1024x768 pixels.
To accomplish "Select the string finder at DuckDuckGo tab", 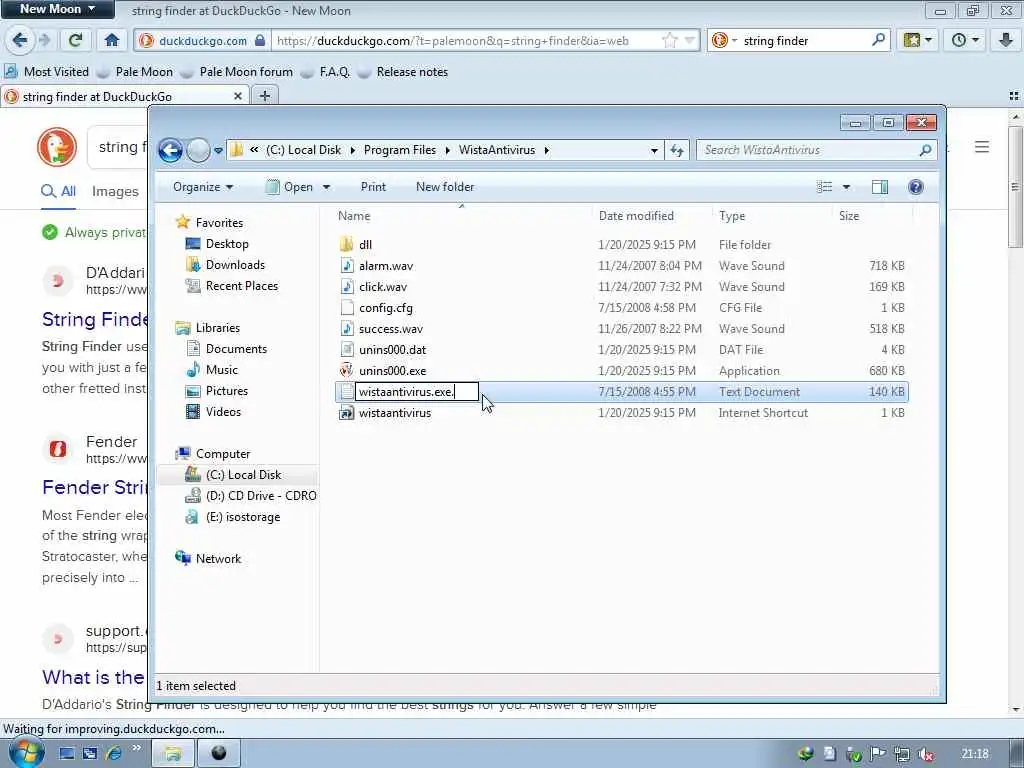I will 123,97.
